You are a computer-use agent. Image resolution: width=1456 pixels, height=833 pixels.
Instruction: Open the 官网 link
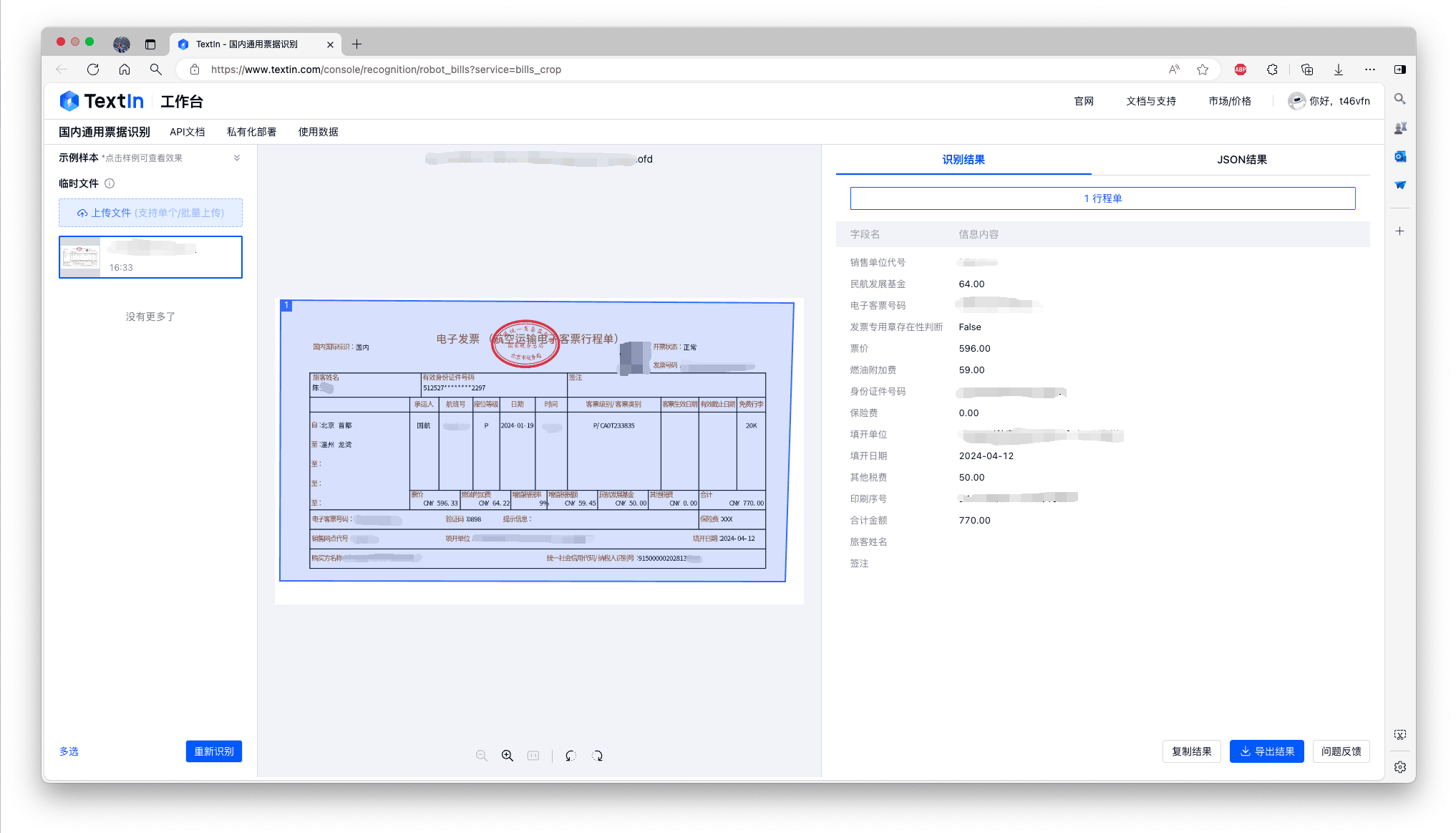[1084, 101]
